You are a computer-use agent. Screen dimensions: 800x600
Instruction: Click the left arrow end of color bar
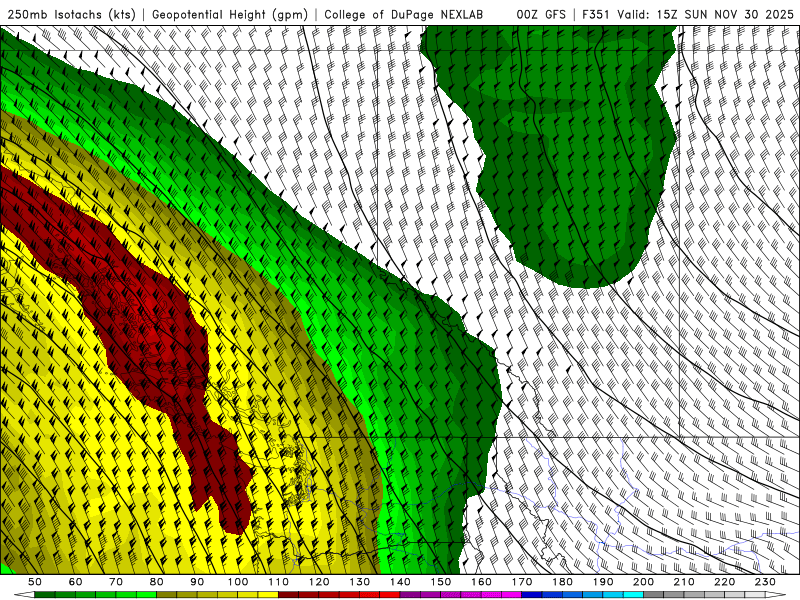coord(24,594)
